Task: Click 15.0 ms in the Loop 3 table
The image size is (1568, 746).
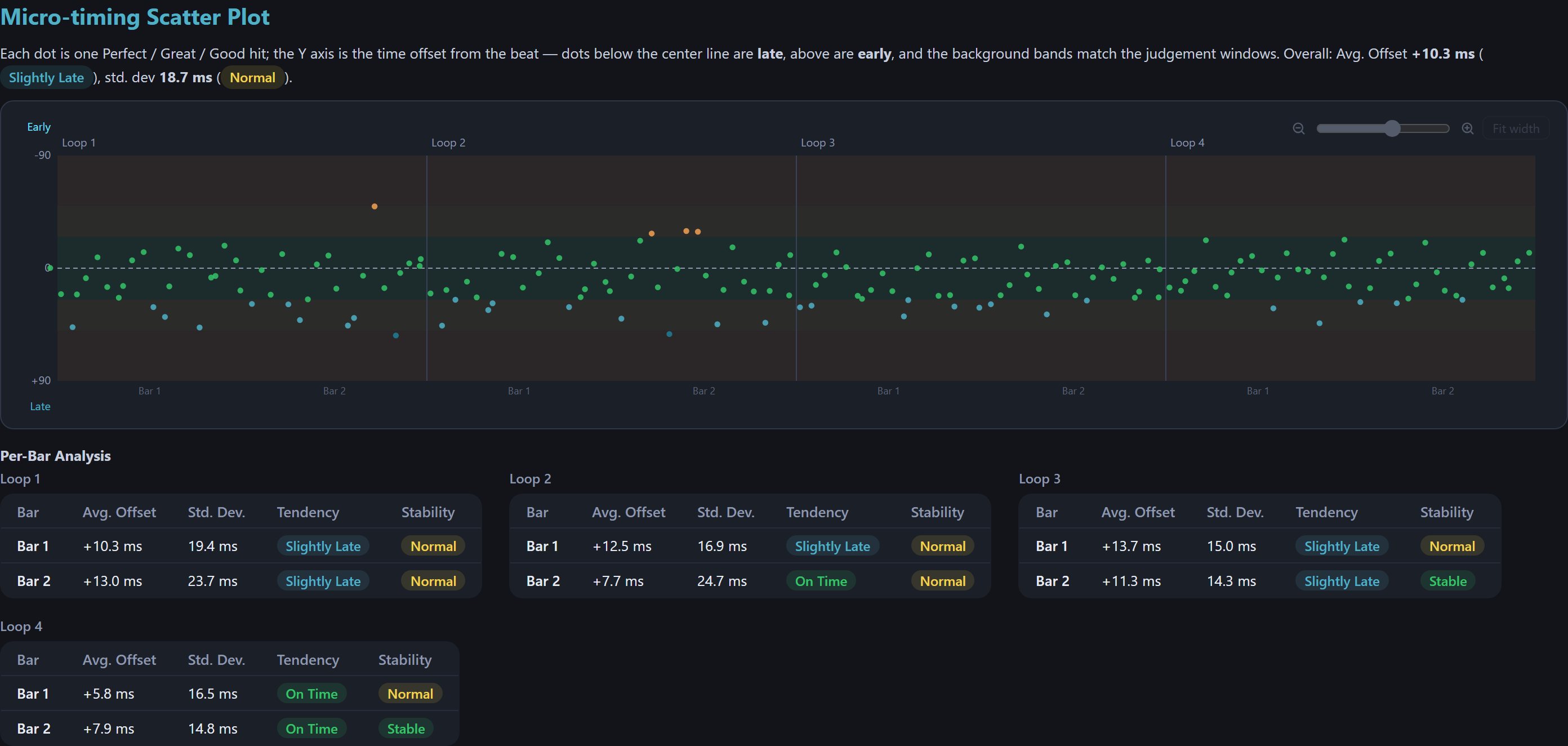Action: click(x=1231, y=546)
